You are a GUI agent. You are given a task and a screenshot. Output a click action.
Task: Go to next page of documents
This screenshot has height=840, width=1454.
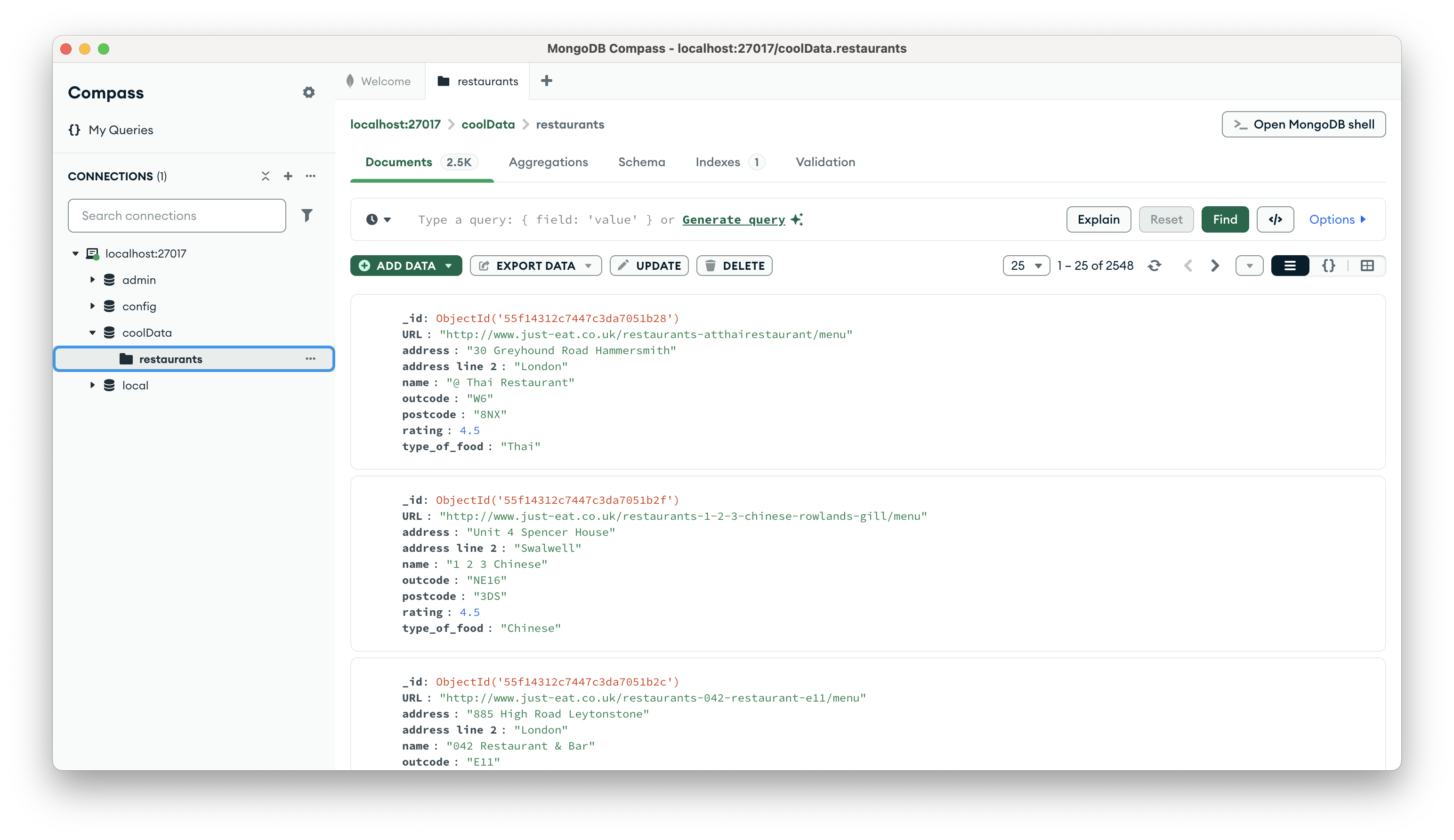(x=1215, y=266)
